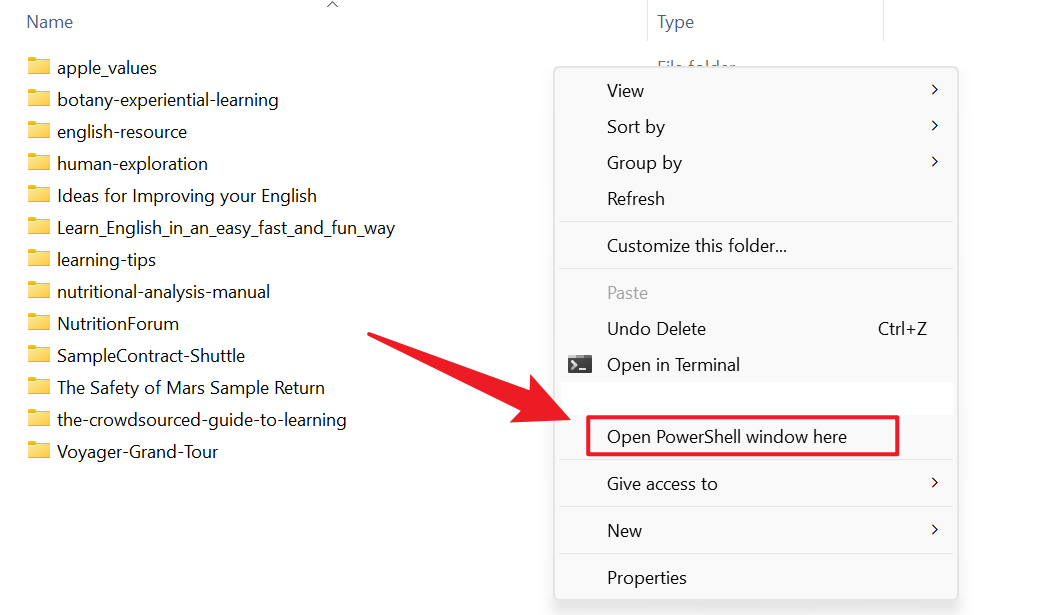Expand the View submenu arrow
1043x615 pixels.
point(934,90)
